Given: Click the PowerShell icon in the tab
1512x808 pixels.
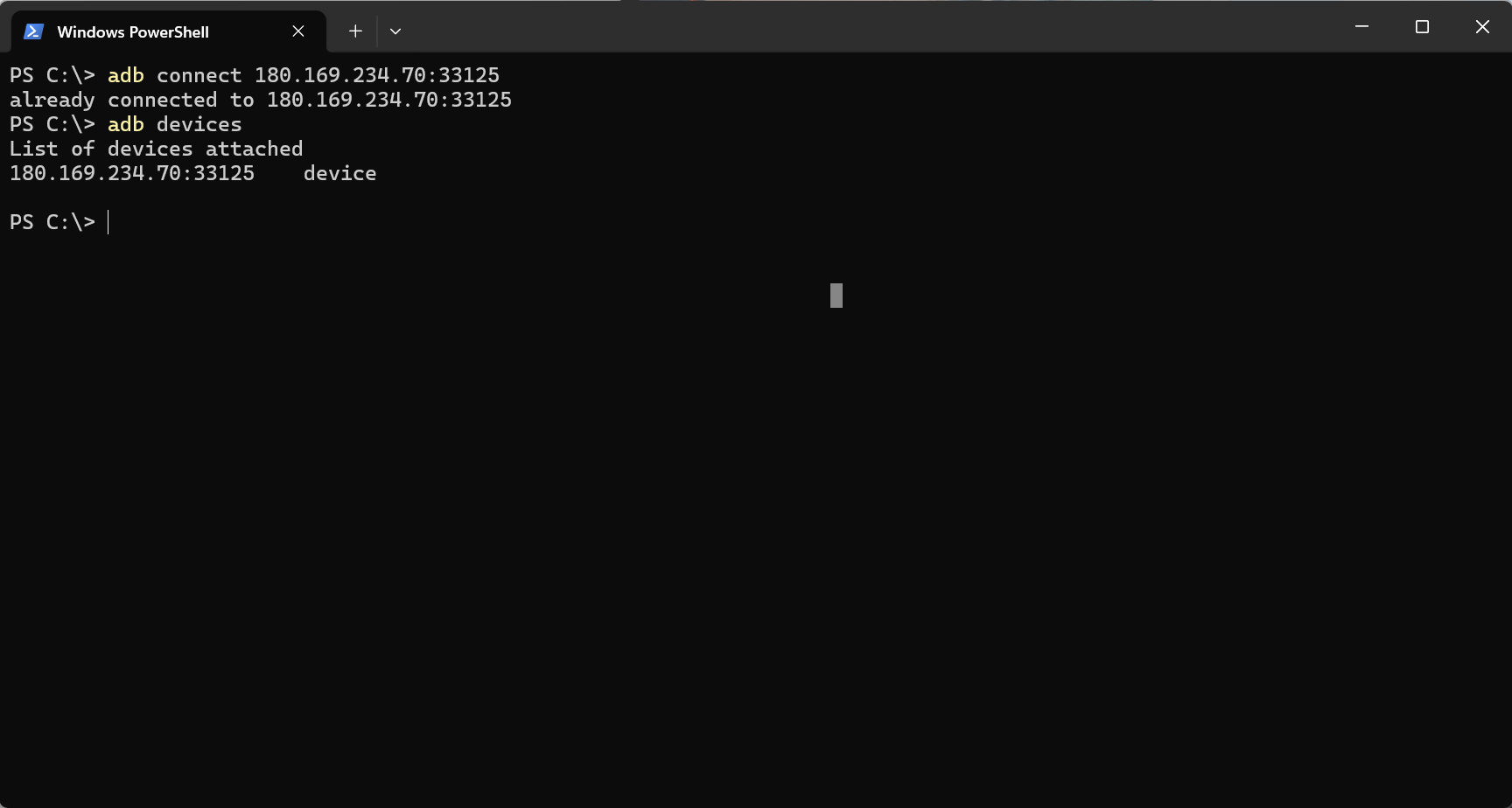Looking at the screenshot, I should tap(33, 31).
